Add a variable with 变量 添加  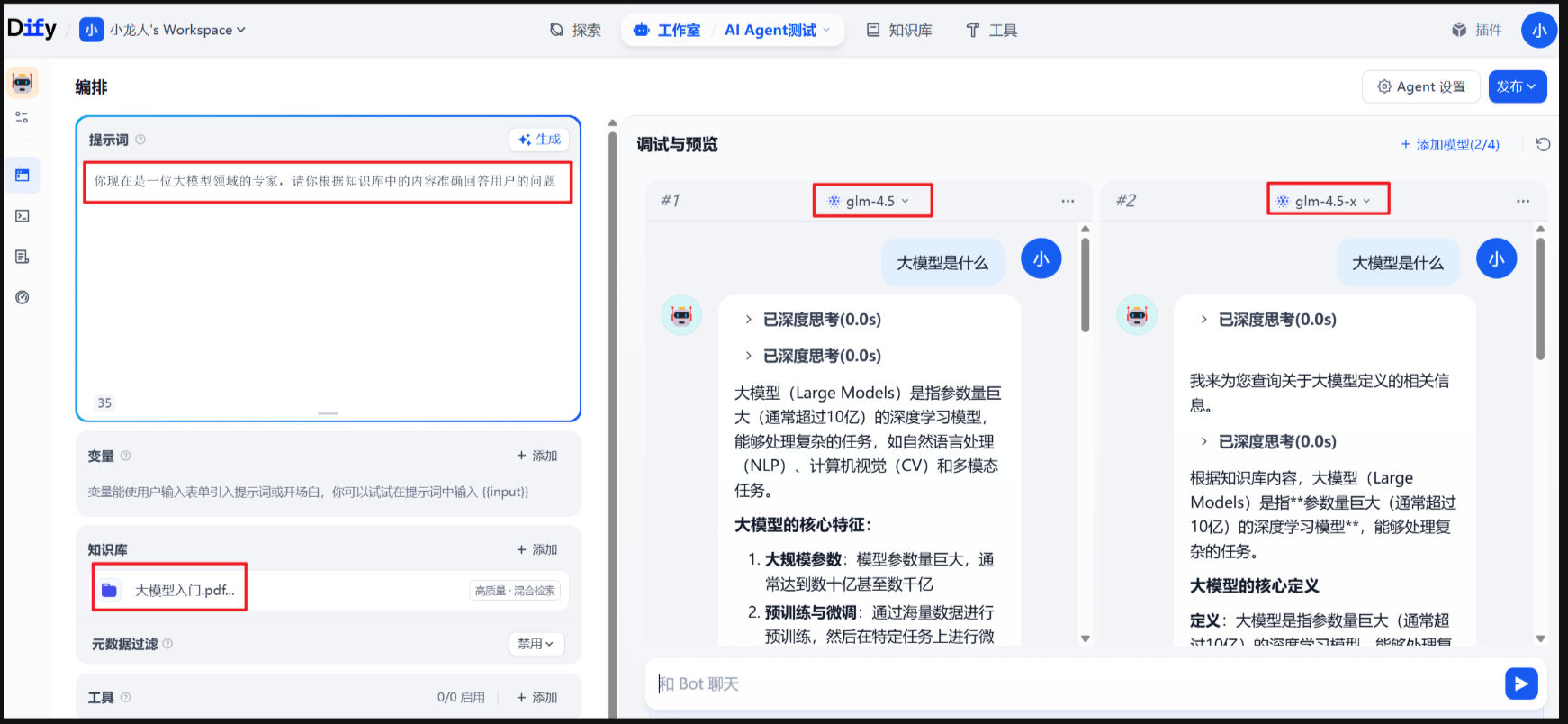(537, 456)
